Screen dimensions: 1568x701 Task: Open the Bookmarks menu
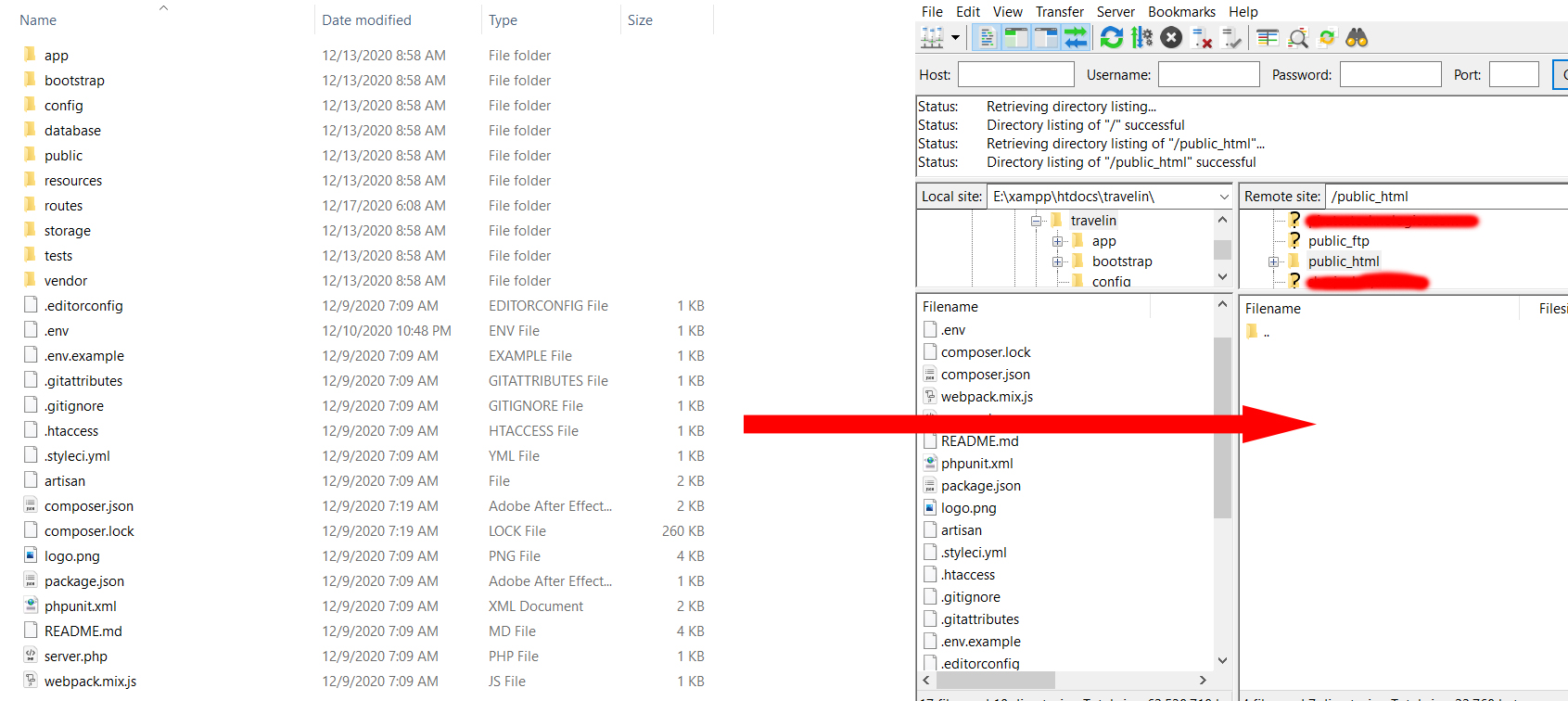1180,12
